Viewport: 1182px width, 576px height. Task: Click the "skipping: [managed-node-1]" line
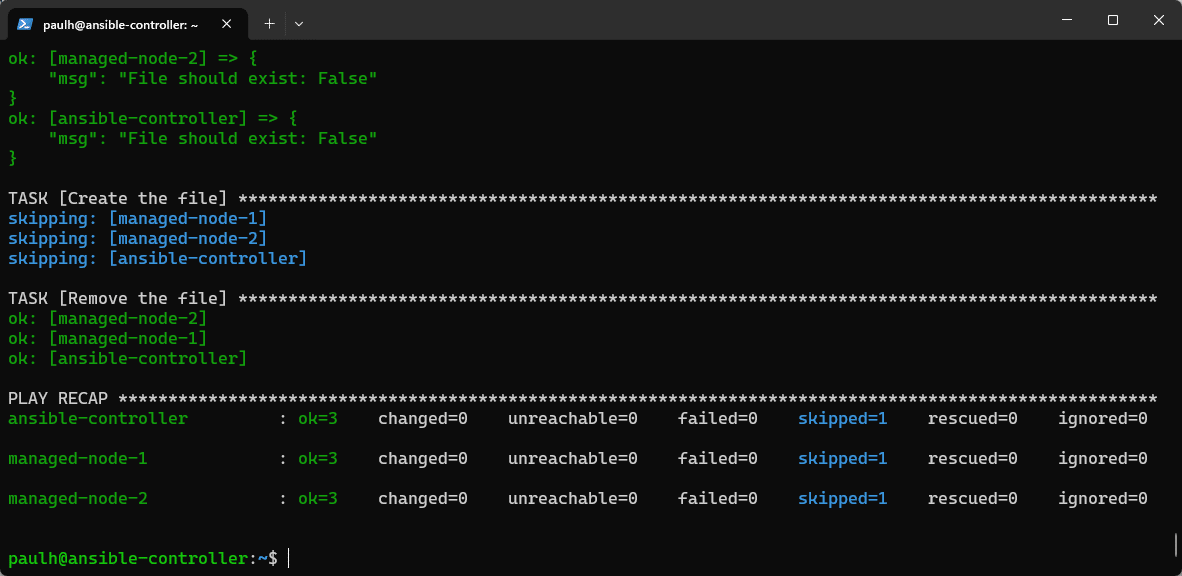pyautogui.click(x=137, y=218)
